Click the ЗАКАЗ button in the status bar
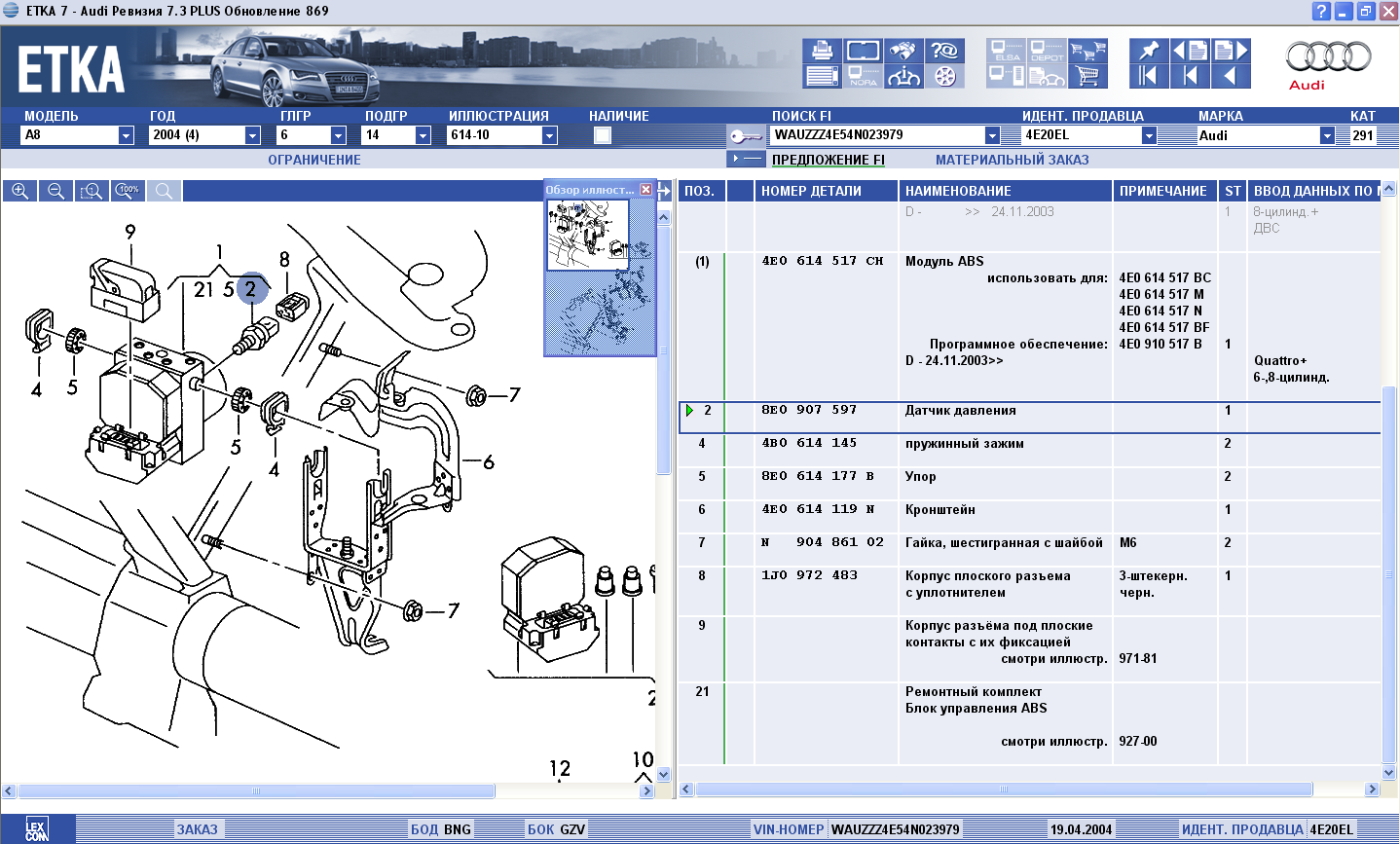Viewport: 1400px width, 844px height. (x=198, y=829)
